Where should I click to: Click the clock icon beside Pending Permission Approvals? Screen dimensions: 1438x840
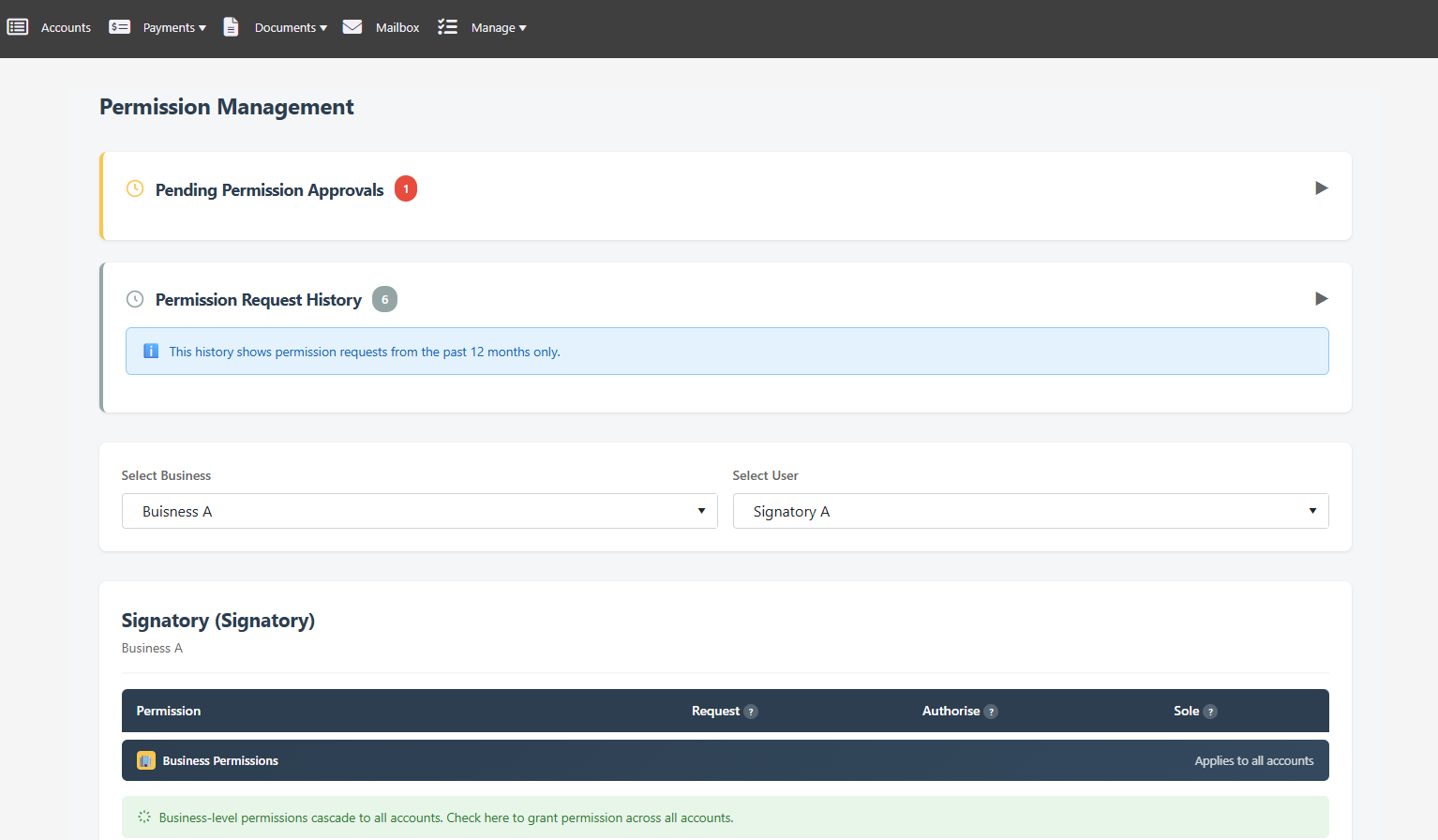click(x=135, y=188)
